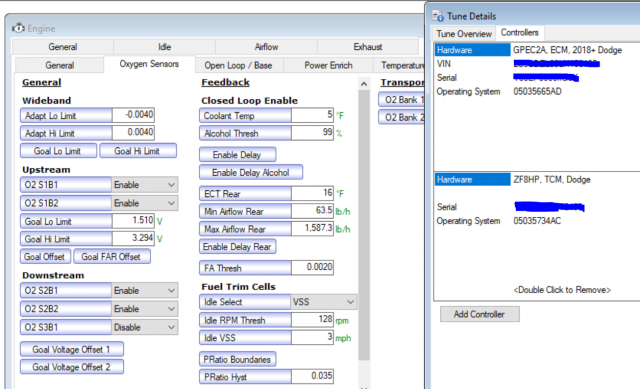Expand the O2 S1B2 dropdown
The width and height of the screenshot is (640, 389).
click(144, 203)
